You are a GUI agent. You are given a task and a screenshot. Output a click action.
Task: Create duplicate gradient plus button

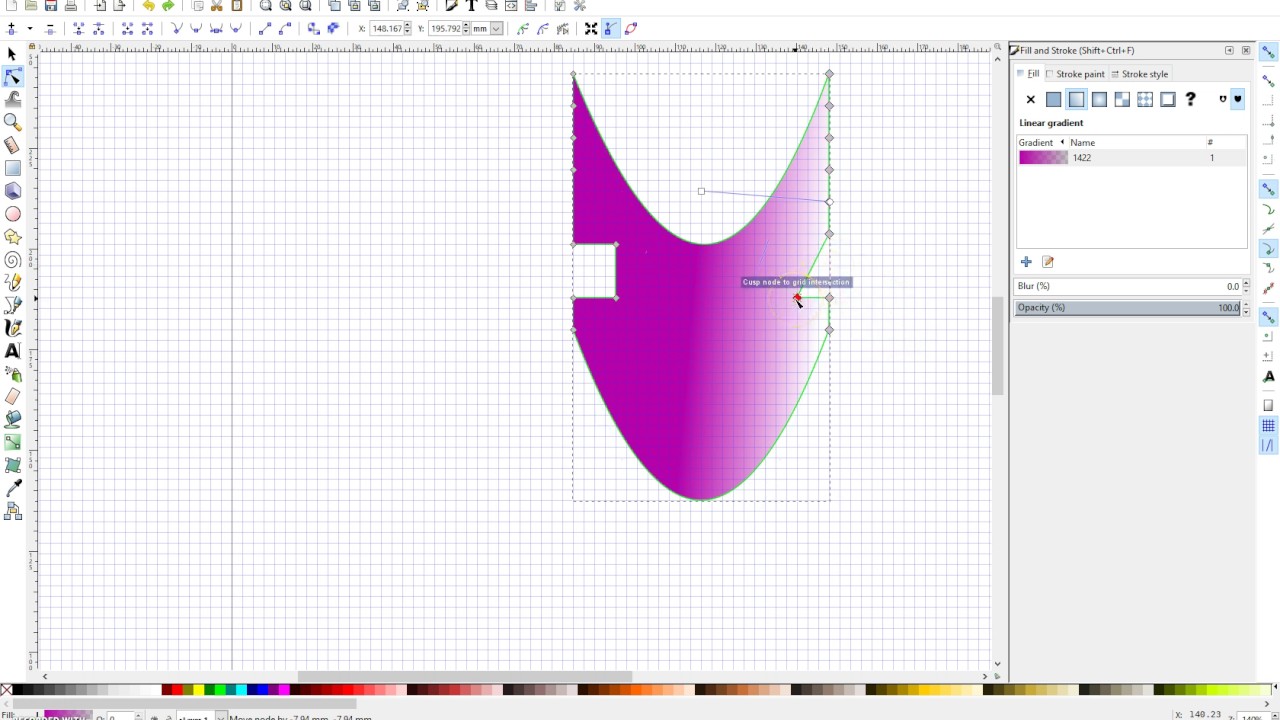pyautogui.click(x=1026, y=262)
